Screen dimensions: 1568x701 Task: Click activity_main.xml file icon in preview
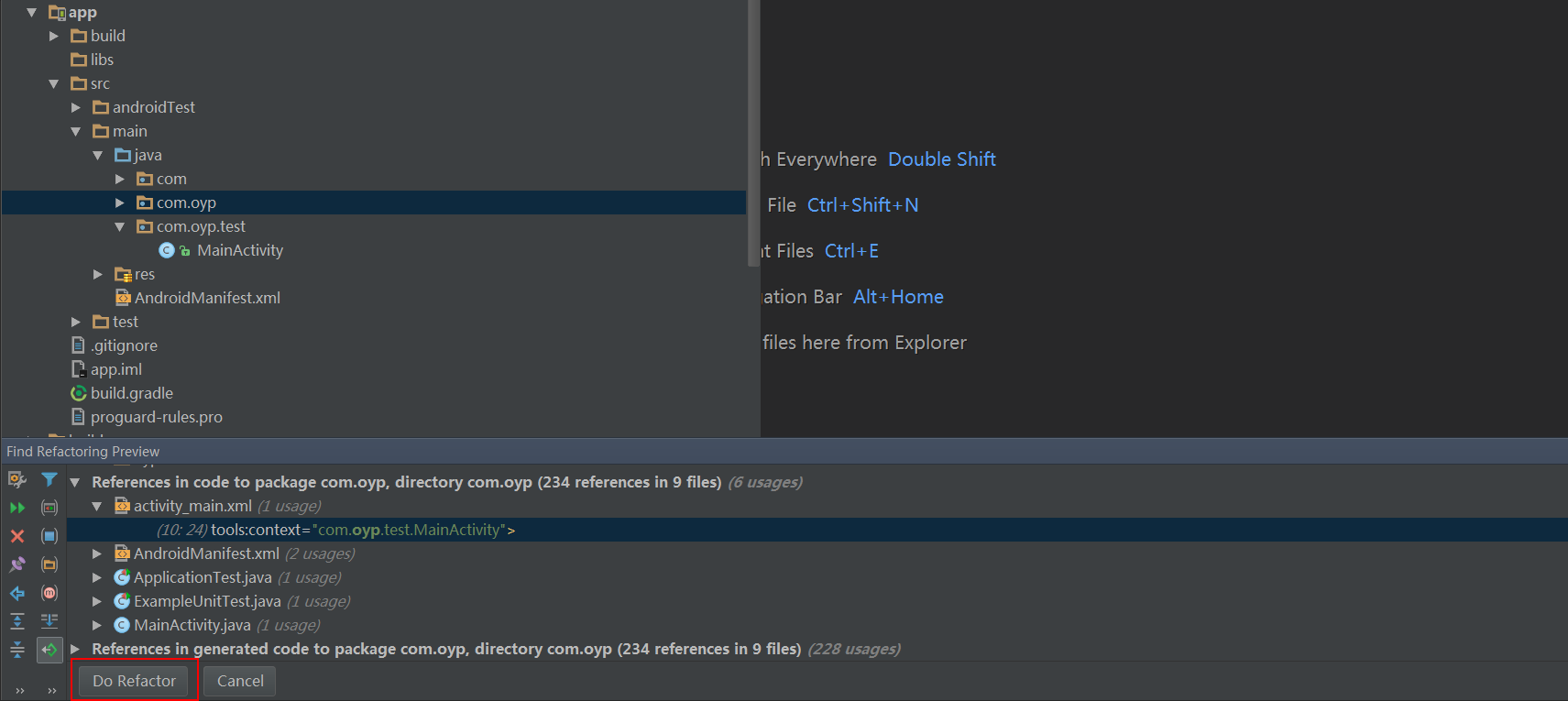[x=122, y=506]
